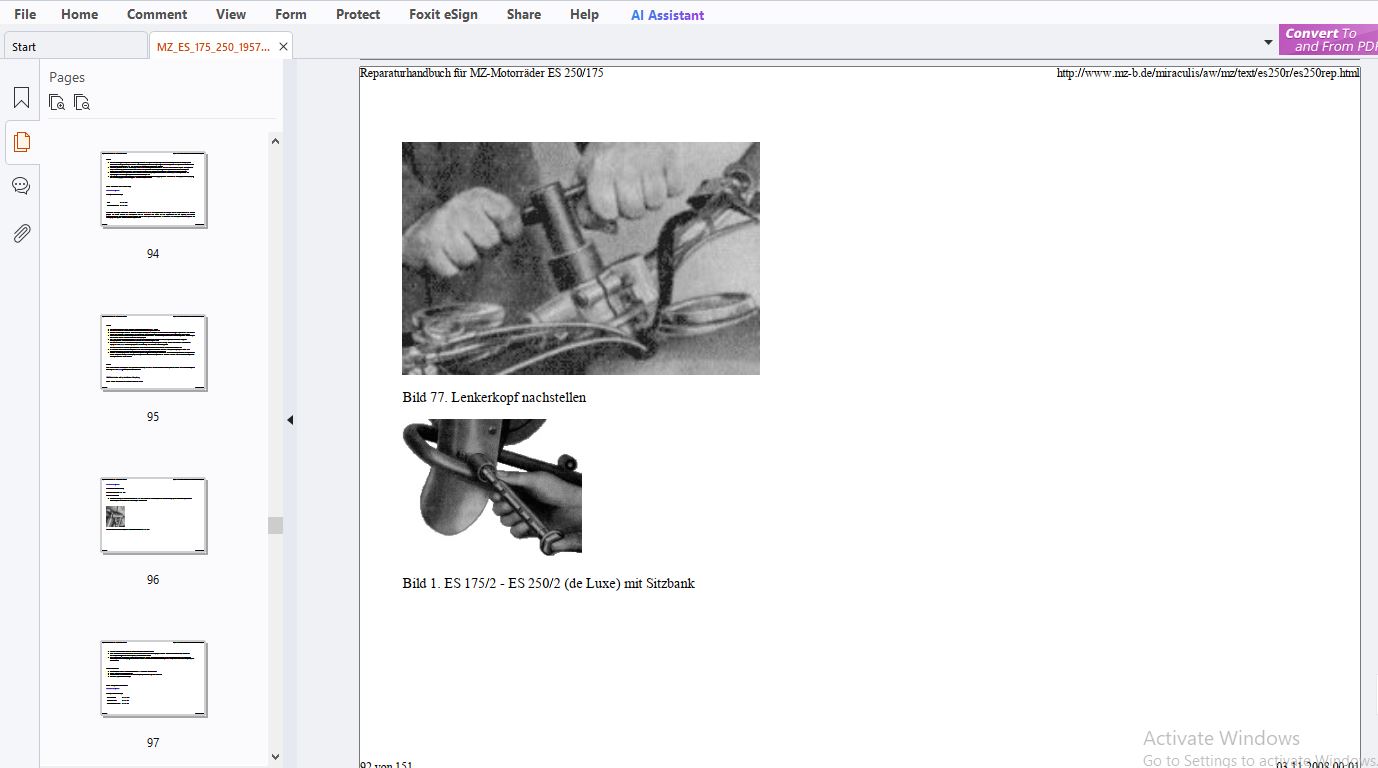Click the thumbnail panel scroll down arrow
The width and height of the screenshot is (1378, 768).
tap(275, 757)
